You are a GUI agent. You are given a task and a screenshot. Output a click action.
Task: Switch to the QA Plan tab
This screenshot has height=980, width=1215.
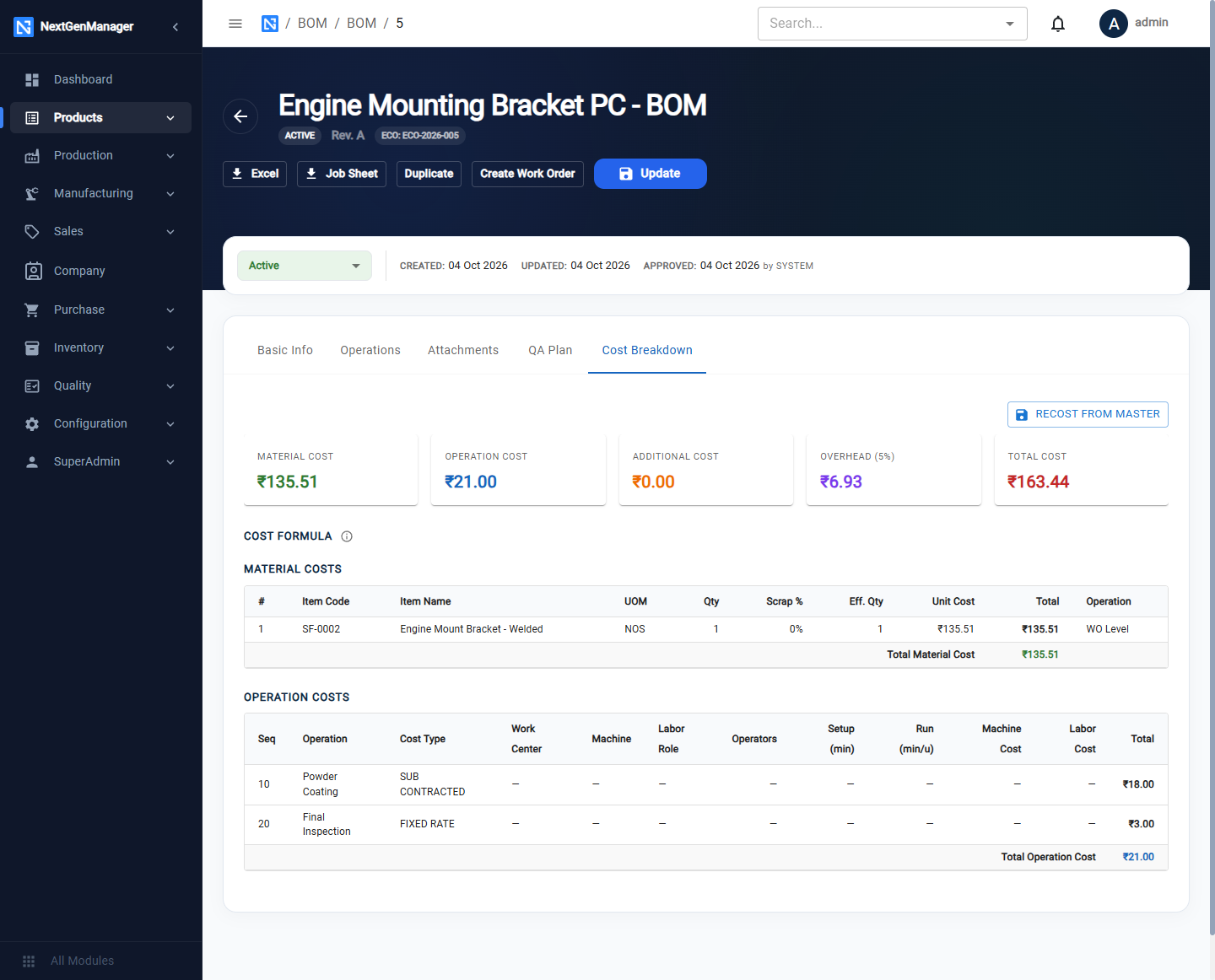pyautogui.click(x=550, y=350)
